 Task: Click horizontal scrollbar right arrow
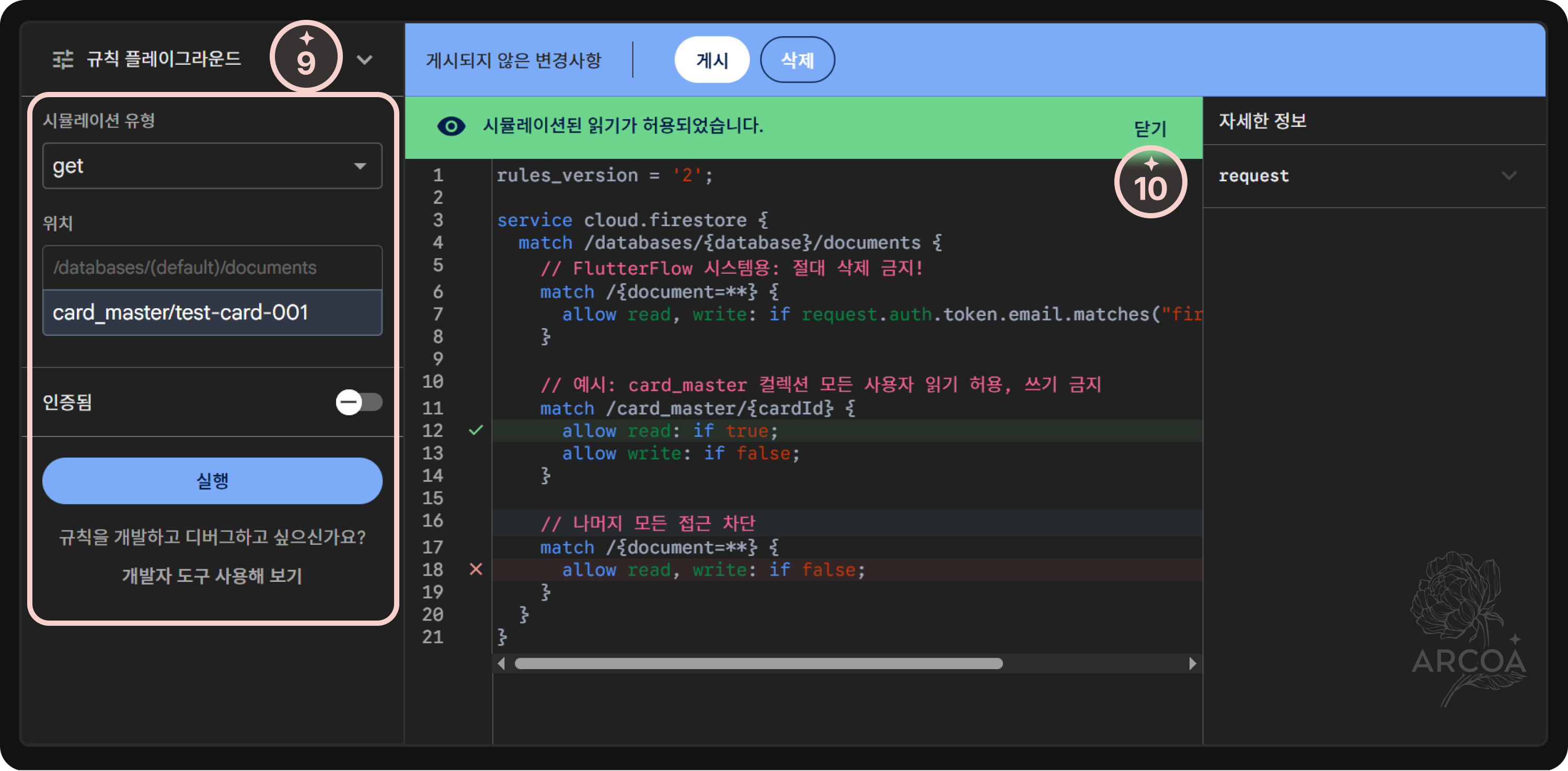pos(1192,663)
